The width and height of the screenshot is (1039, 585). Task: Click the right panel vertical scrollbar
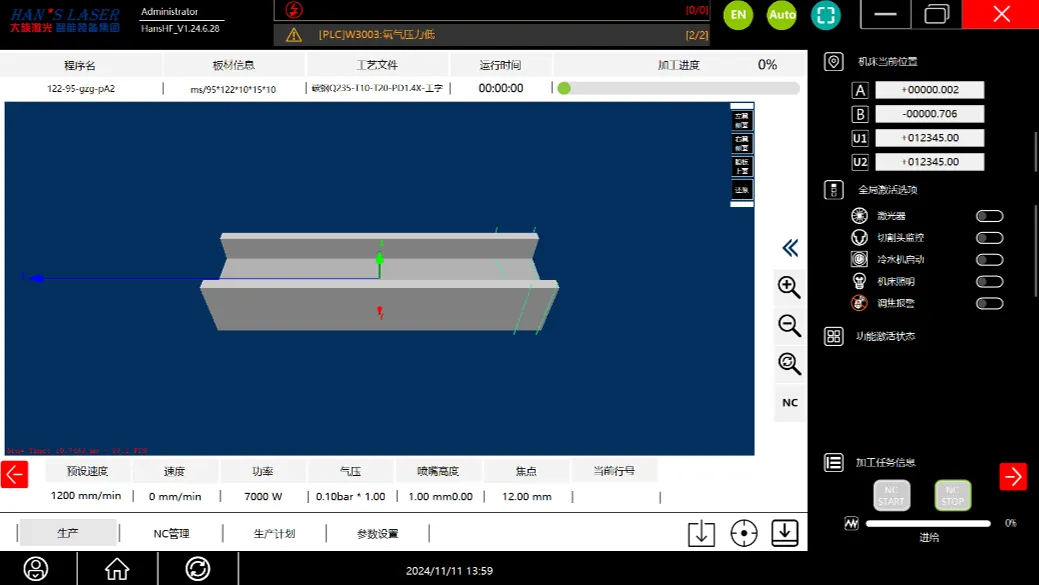pos(1035,215)
